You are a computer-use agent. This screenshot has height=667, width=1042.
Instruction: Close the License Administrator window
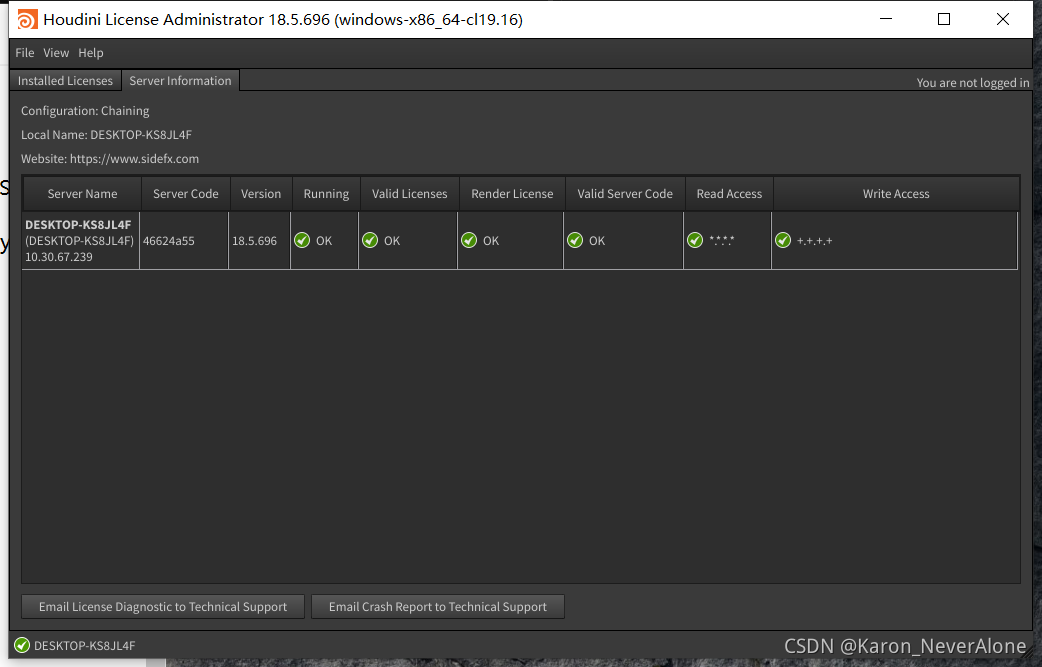click(x=1003, y=19)
